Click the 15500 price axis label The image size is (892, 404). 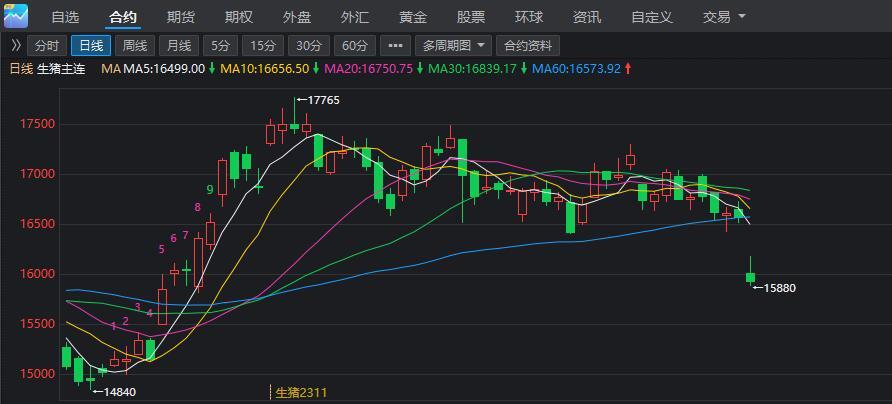36,324
